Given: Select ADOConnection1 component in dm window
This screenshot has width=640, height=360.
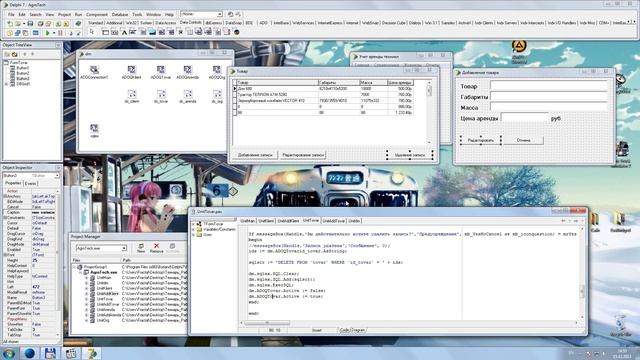Looking at the screenshot, I should pos(94,72).
